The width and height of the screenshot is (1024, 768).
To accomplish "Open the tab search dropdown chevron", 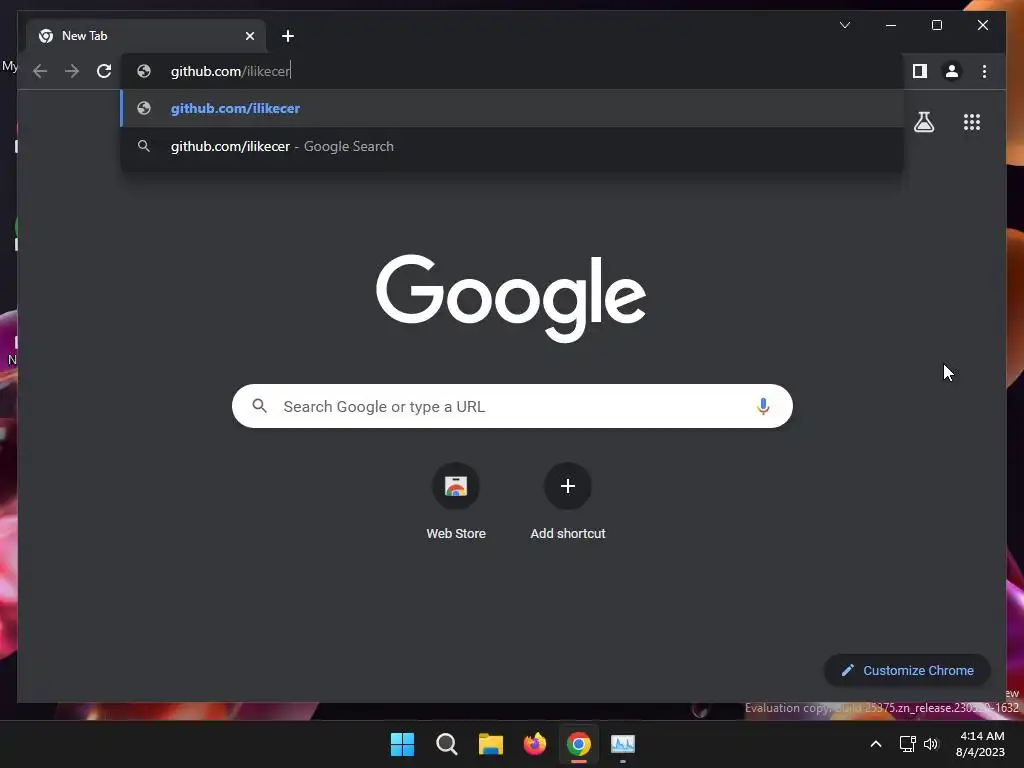I will coord(844,25).
